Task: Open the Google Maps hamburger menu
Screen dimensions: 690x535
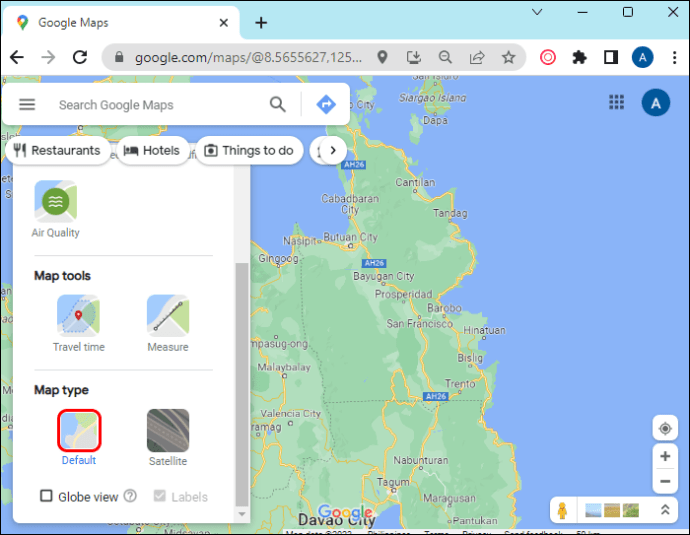Action: (x=27, y=104)
